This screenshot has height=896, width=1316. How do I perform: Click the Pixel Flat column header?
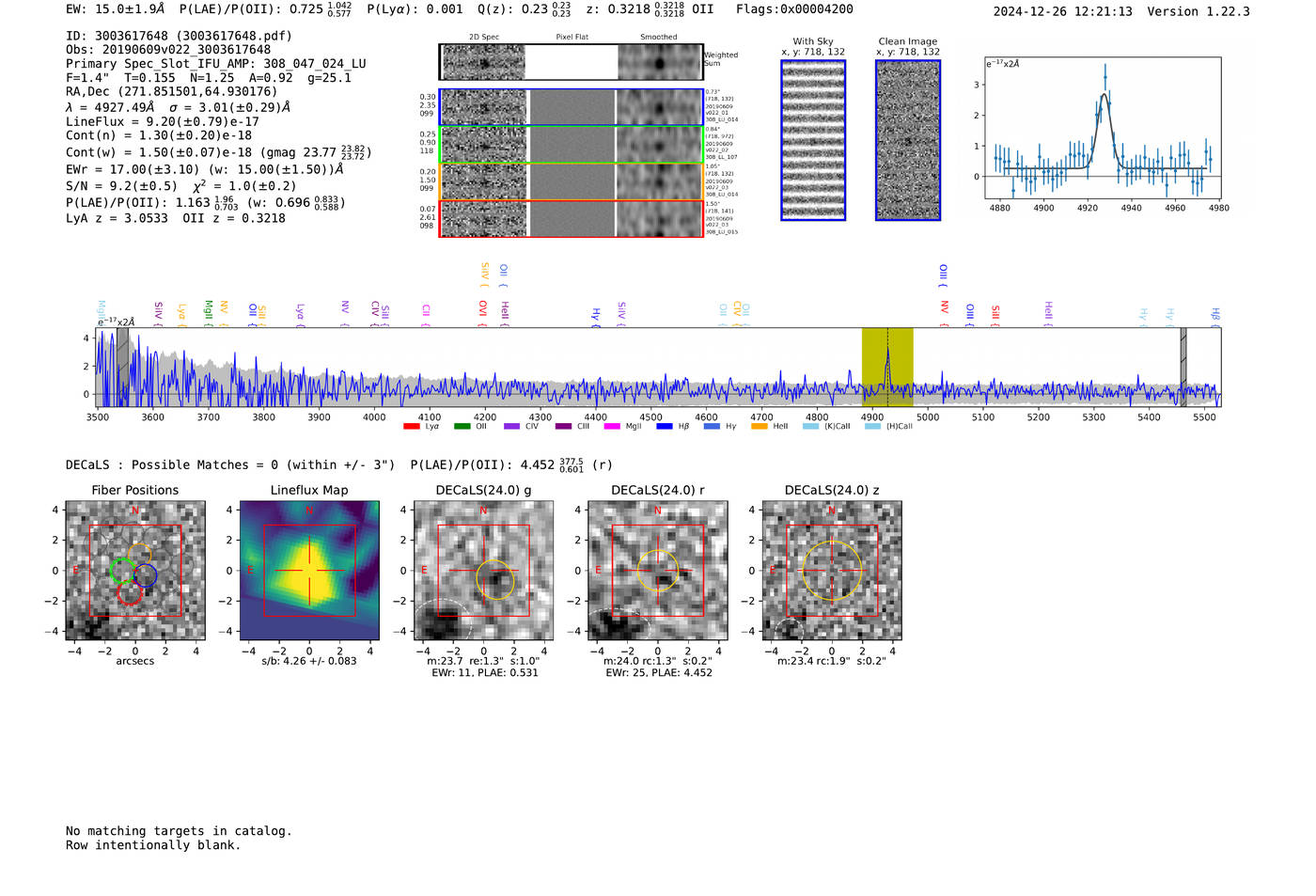point(572,38)
